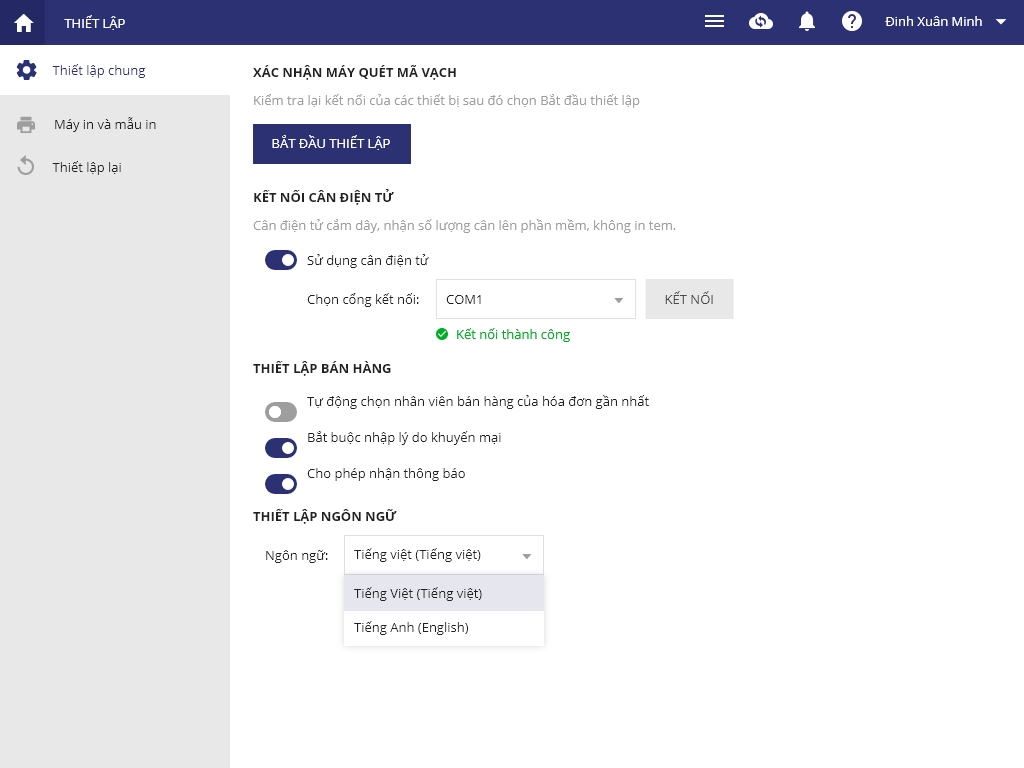Open the notifications bell
The image size is (1024, 768).
click(807, 22)
